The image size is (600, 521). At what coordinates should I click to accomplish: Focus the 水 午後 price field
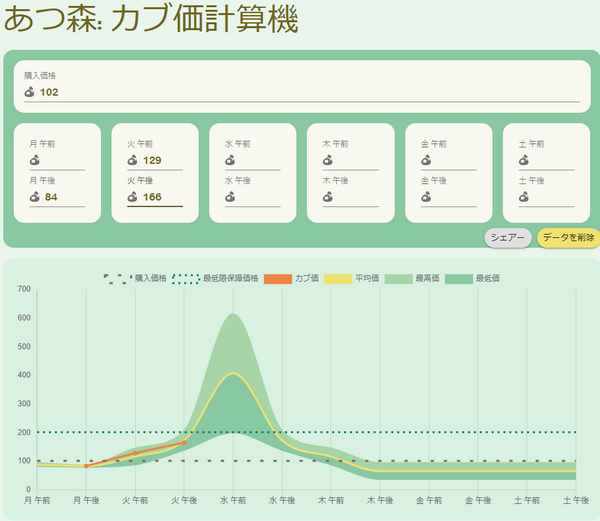pos(253,197)
